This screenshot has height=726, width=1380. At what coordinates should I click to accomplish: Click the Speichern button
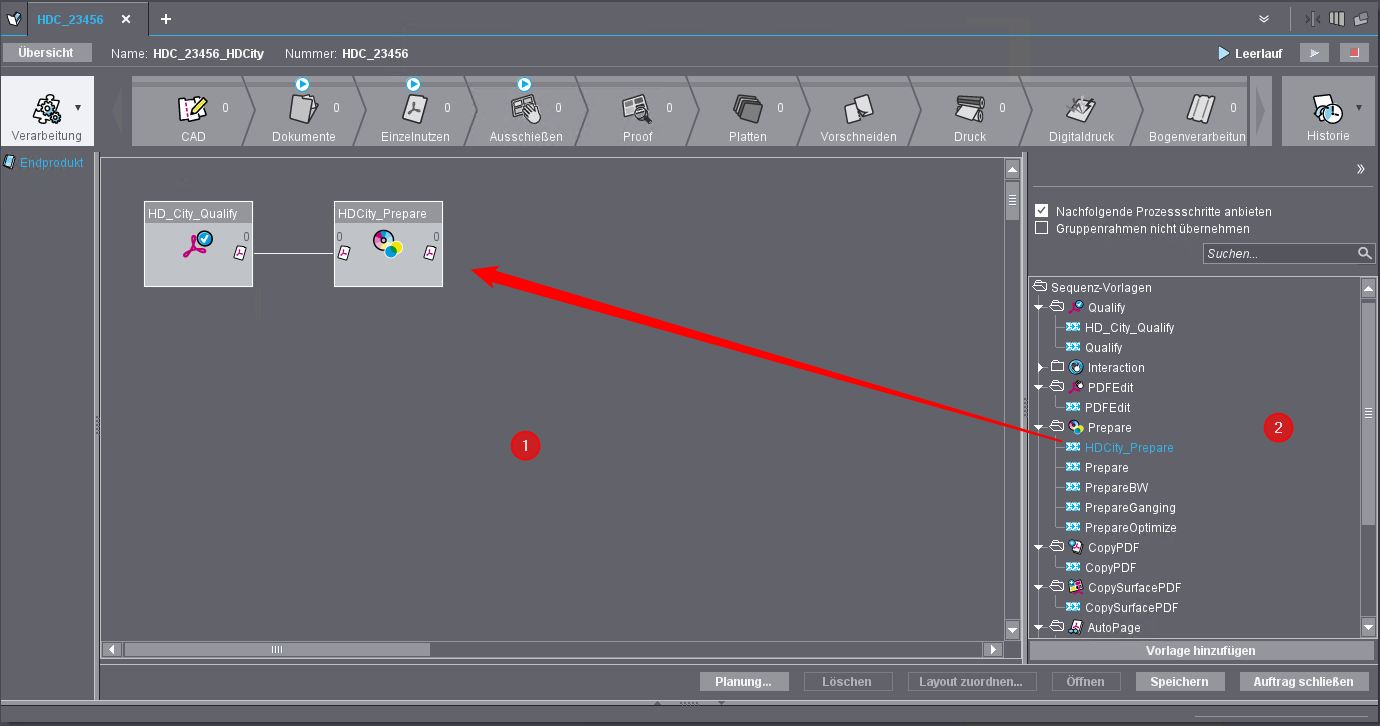[x=1179, y=682]
